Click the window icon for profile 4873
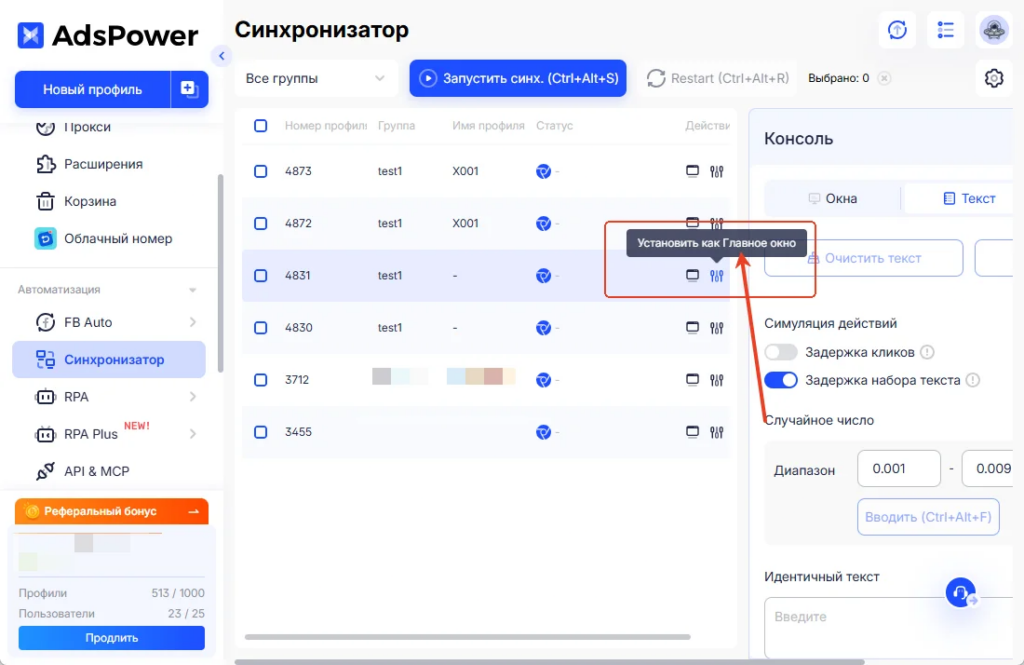 pyautogui.click(x=692, y=171)
